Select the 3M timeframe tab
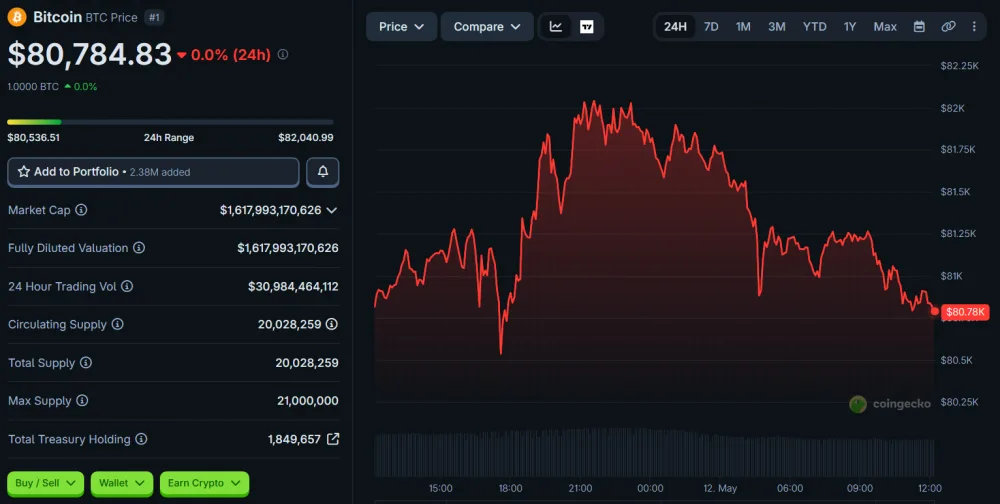This screenshot has height=504, width=1000. coord(777,27)
